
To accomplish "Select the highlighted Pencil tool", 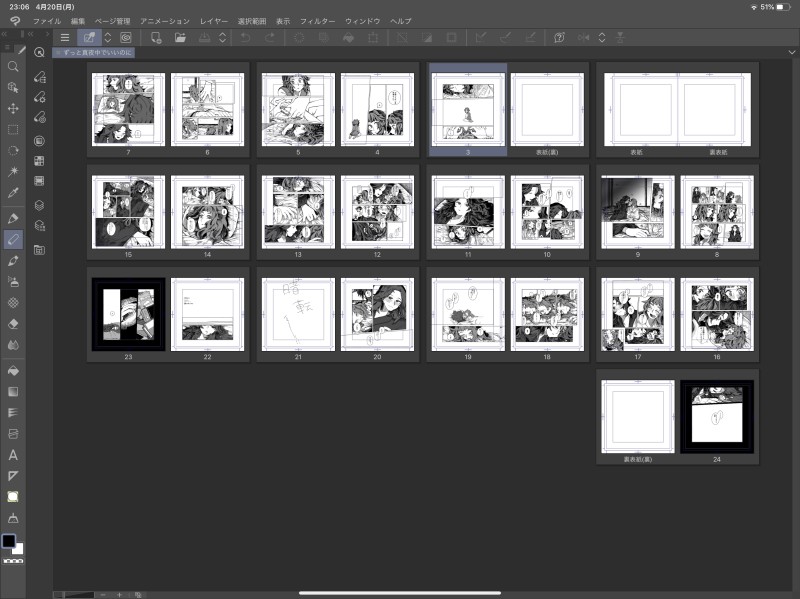I will click(13, 239).
